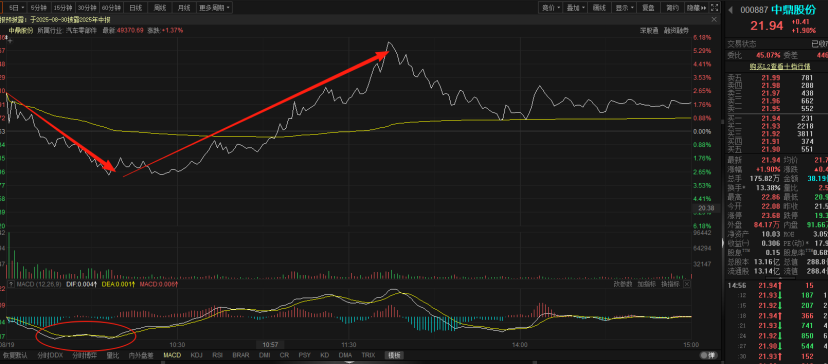
Task: Select the DMI indicator tab
Action: [264, 356]
